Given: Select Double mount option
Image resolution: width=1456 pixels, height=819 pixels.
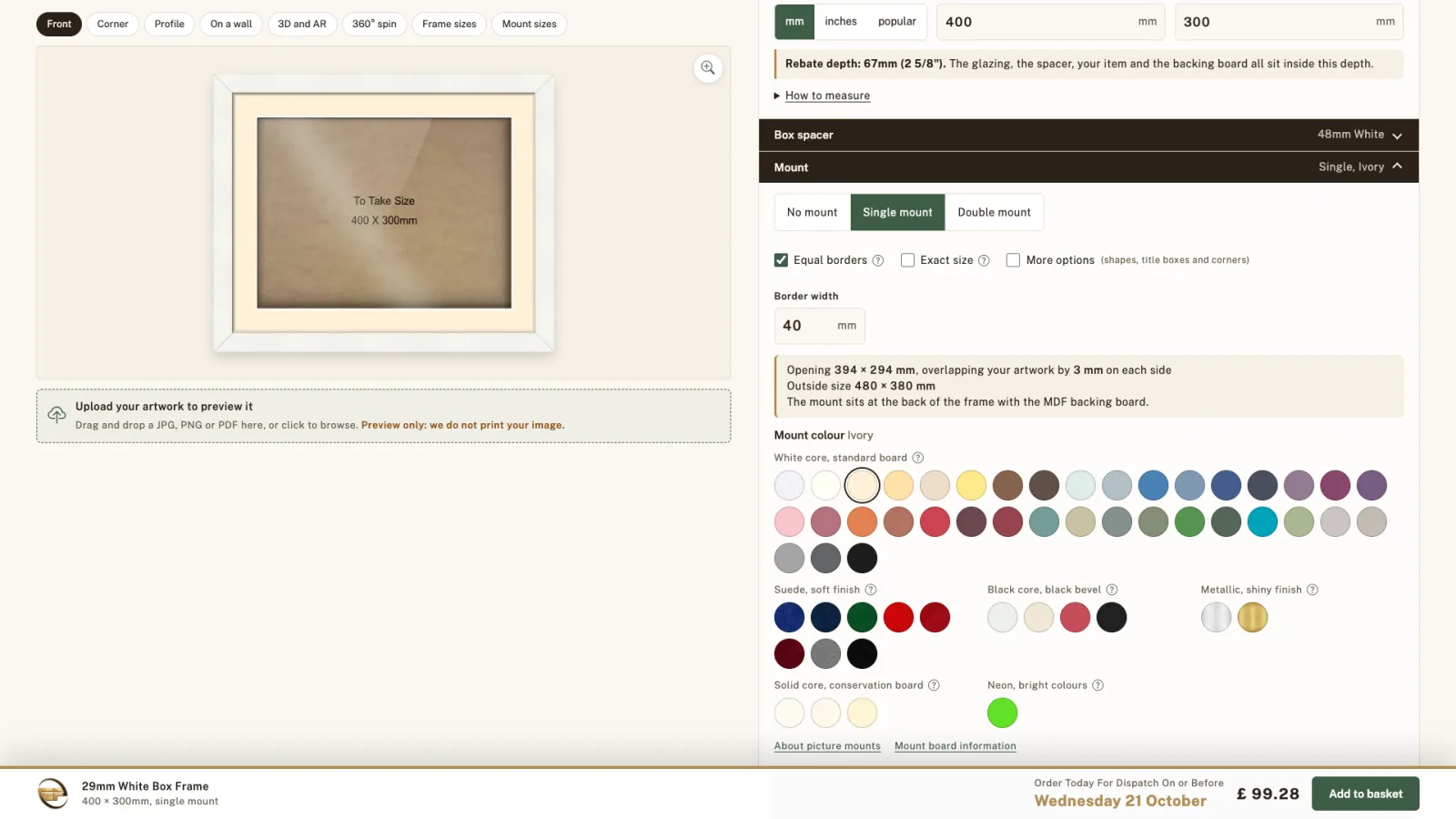Looking at the screenshot, I should click(x=994, y=212).
